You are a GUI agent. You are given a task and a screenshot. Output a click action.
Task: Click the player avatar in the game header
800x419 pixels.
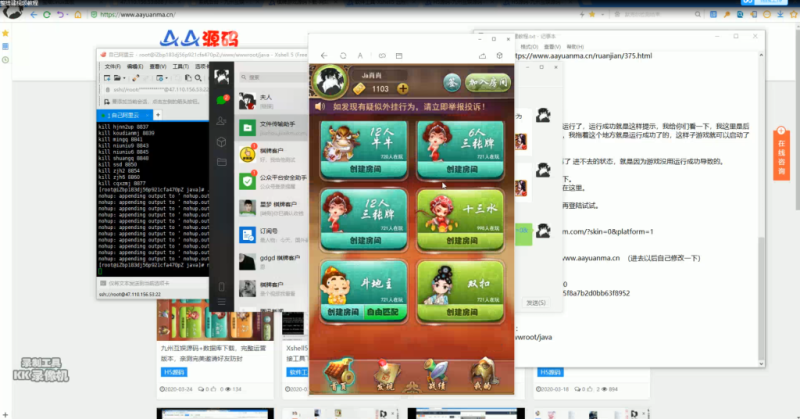coord(326,80)
